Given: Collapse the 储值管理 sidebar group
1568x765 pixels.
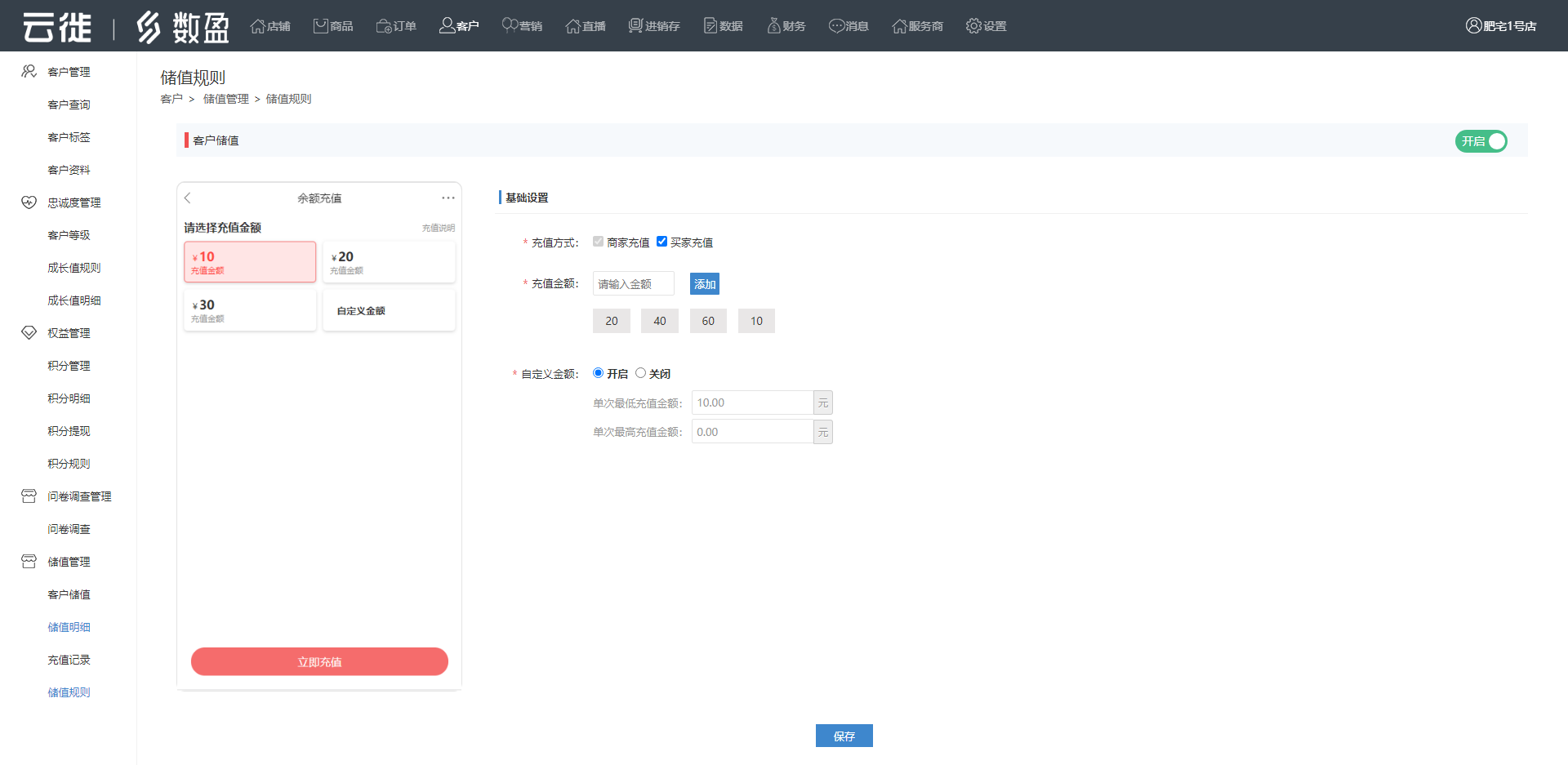Looking at the screenshot, I should click(69, 562).
